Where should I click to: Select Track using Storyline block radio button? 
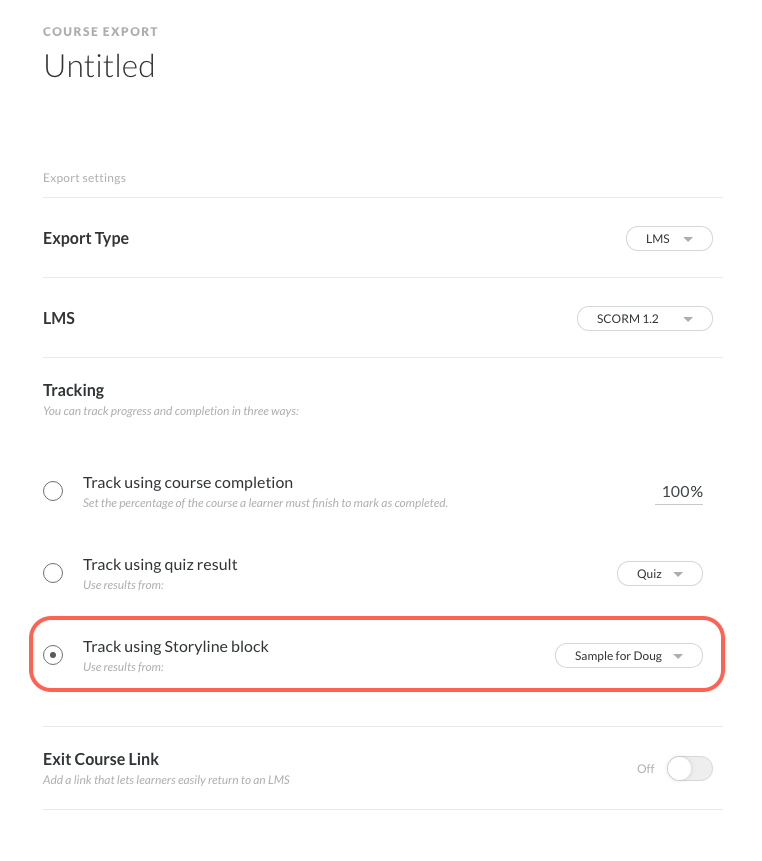pos(53,655)
